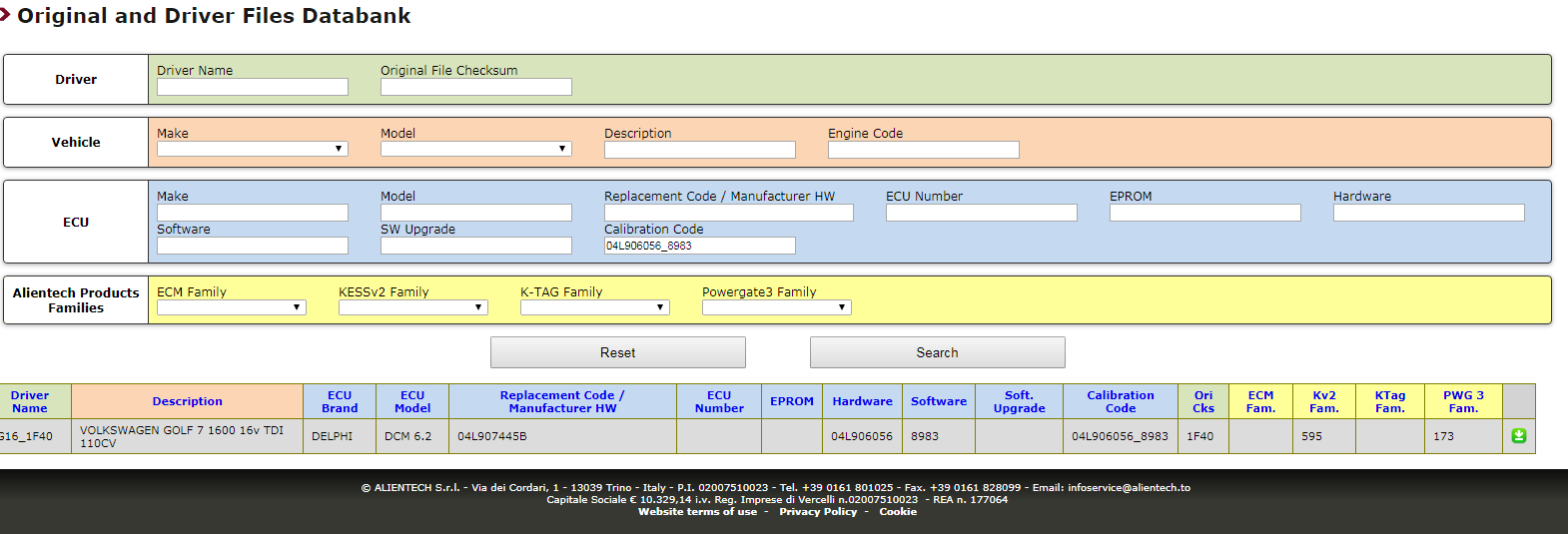Screen dimensions: 1568x534
Task: Select the DELPHI brand cell
Action: click(x=340, y=436)
